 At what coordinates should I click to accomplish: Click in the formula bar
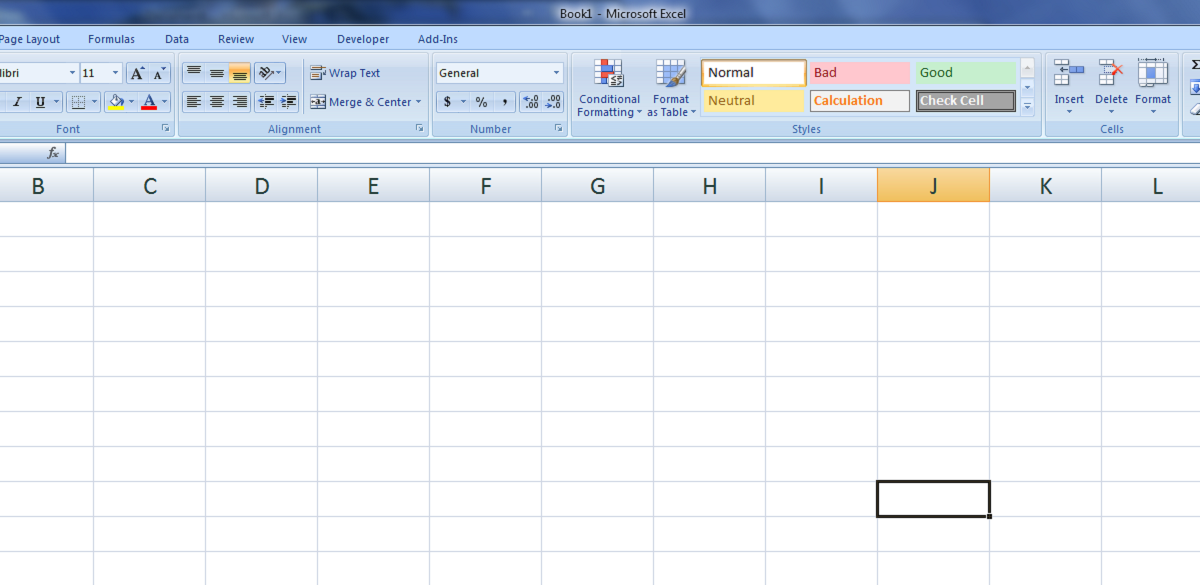[x=632, y=154]
